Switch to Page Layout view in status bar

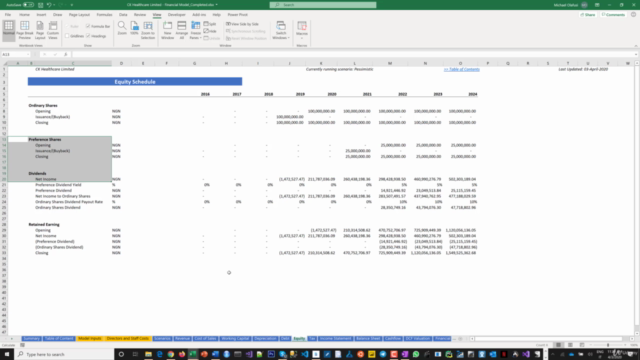tap(570, 345)
